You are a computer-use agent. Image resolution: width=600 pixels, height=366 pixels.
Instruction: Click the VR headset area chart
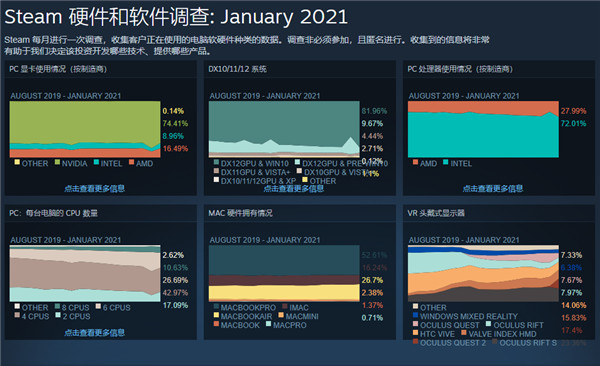[x=483, y=273]
